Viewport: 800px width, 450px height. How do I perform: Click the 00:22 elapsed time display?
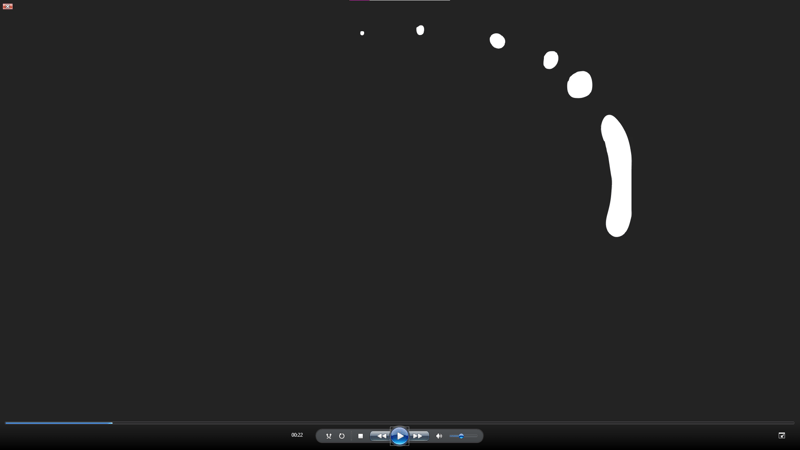pyautogui.click(x=297, y=435)
